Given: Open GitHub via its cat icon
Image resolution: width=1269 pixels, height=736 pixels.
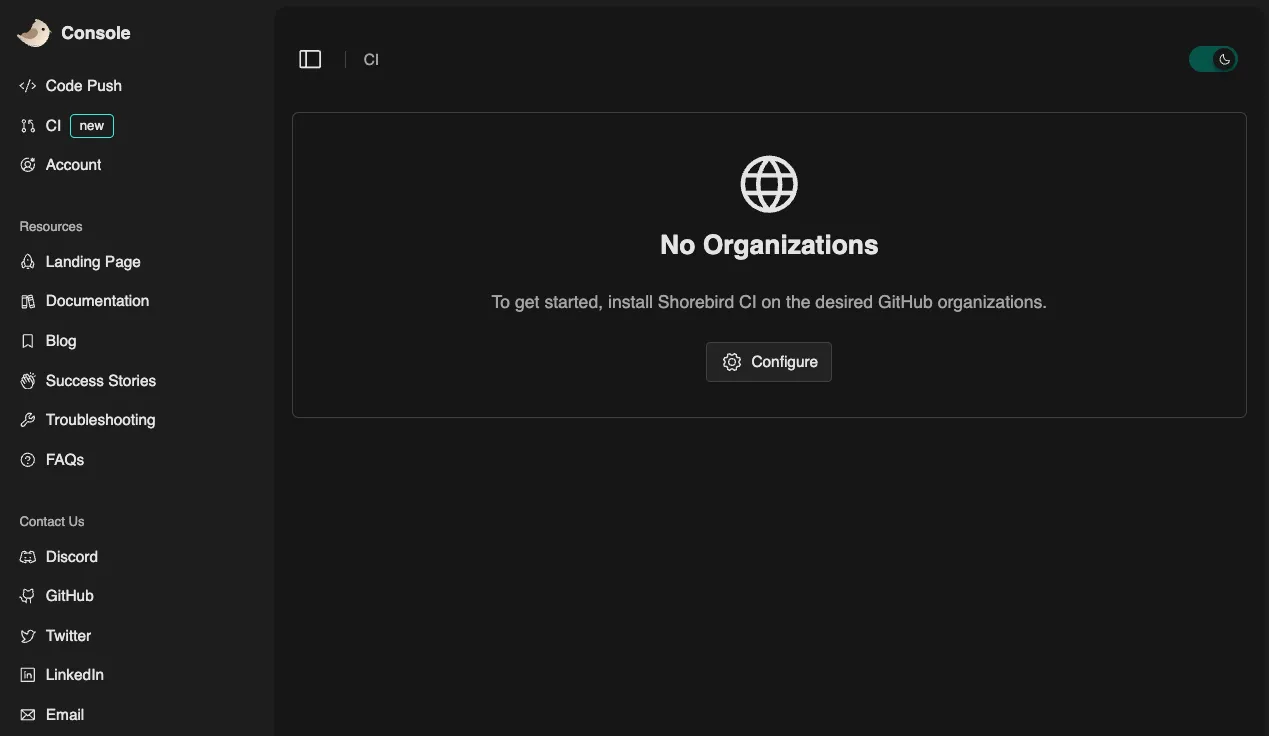Looking at the screenshot, I should pyautogui.click(x=27, y=595).
